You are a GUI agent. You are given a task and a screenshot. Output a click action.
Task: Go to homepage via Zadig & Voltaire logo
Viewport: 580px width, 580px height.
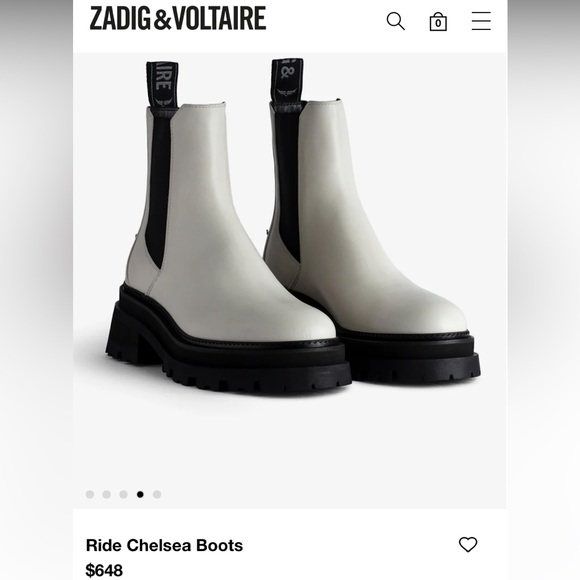[178, 18]
